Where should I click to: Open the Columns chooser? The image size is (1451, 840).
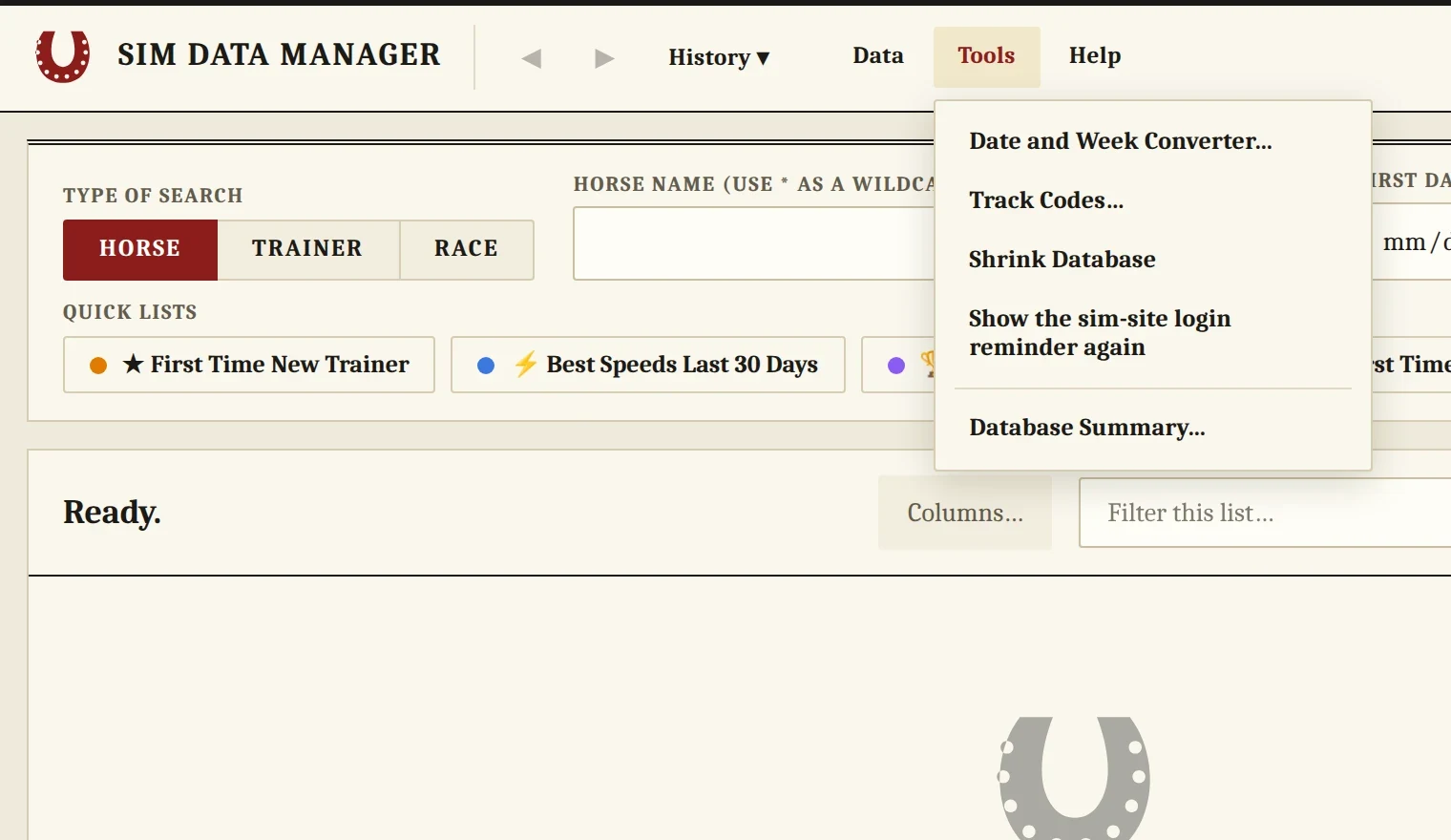pyautogui.click(x=965, y=514)
